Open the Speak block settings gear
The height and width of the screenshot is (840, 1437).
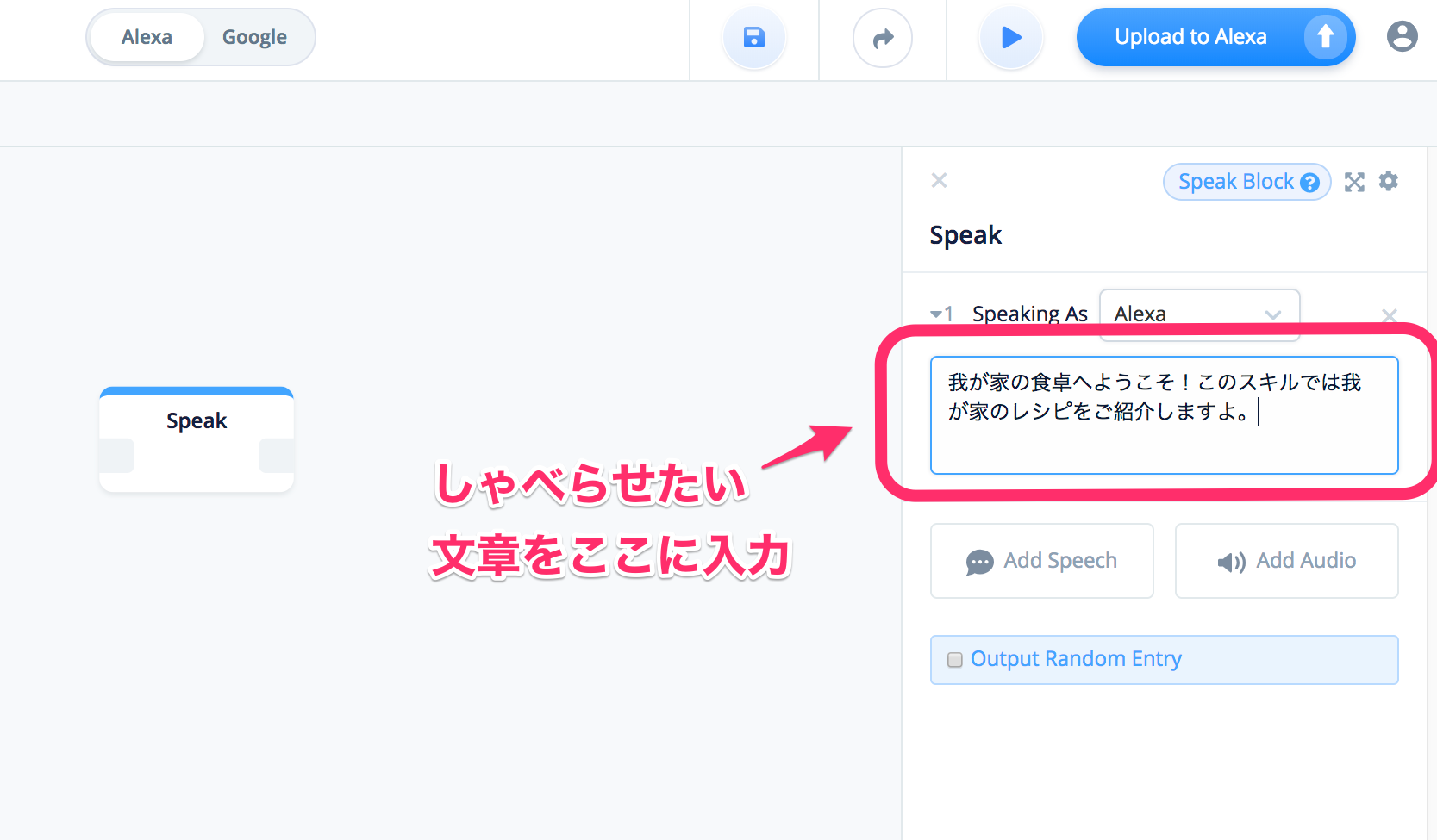(x=1388, y=182)
